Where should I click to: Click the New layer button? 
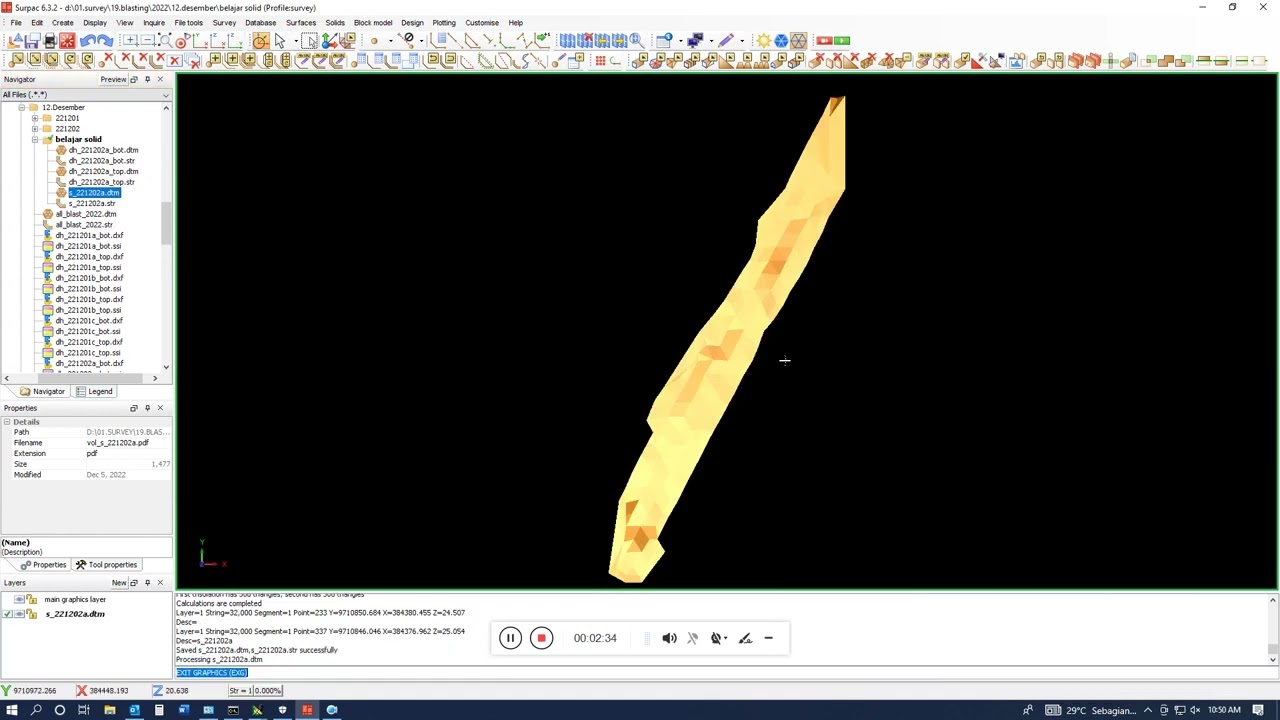tap(119, 582)
